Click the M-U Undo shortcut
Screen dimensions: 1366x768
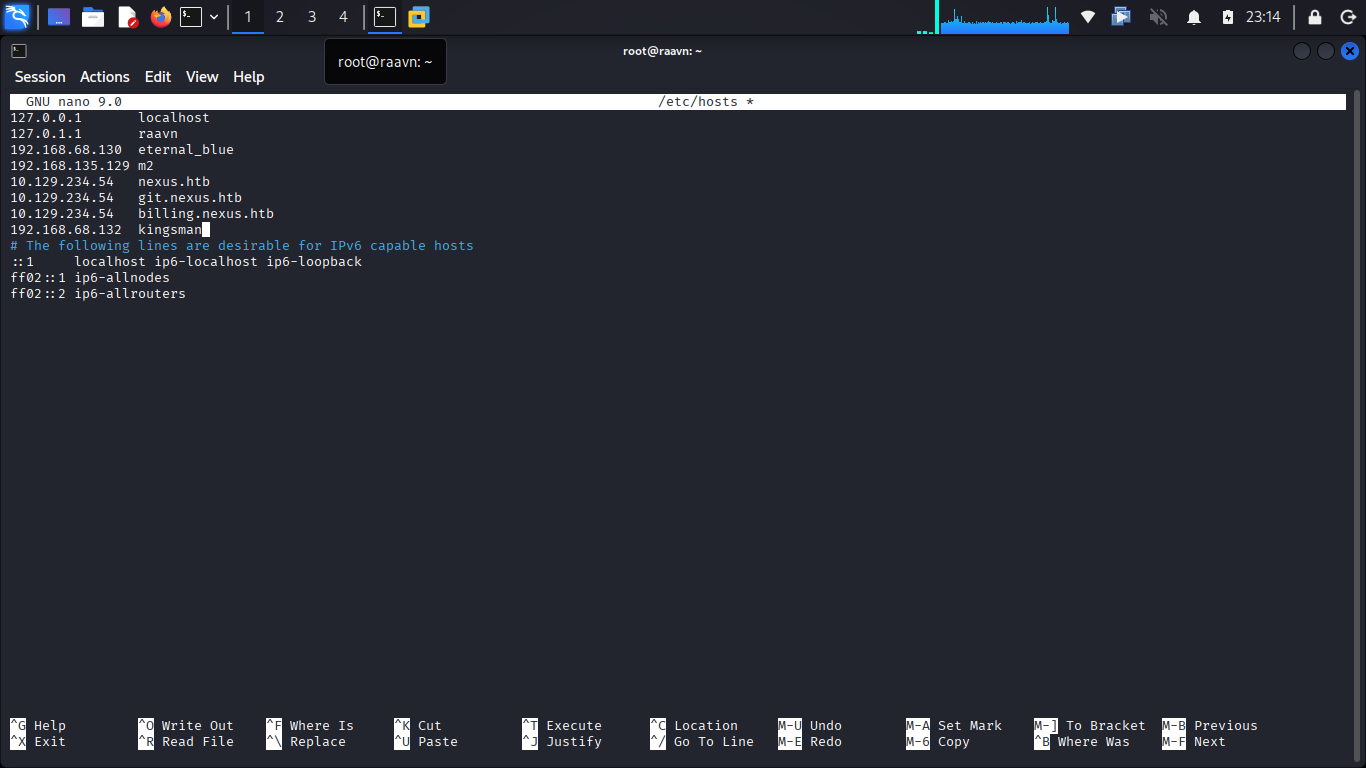coord(810,726)
